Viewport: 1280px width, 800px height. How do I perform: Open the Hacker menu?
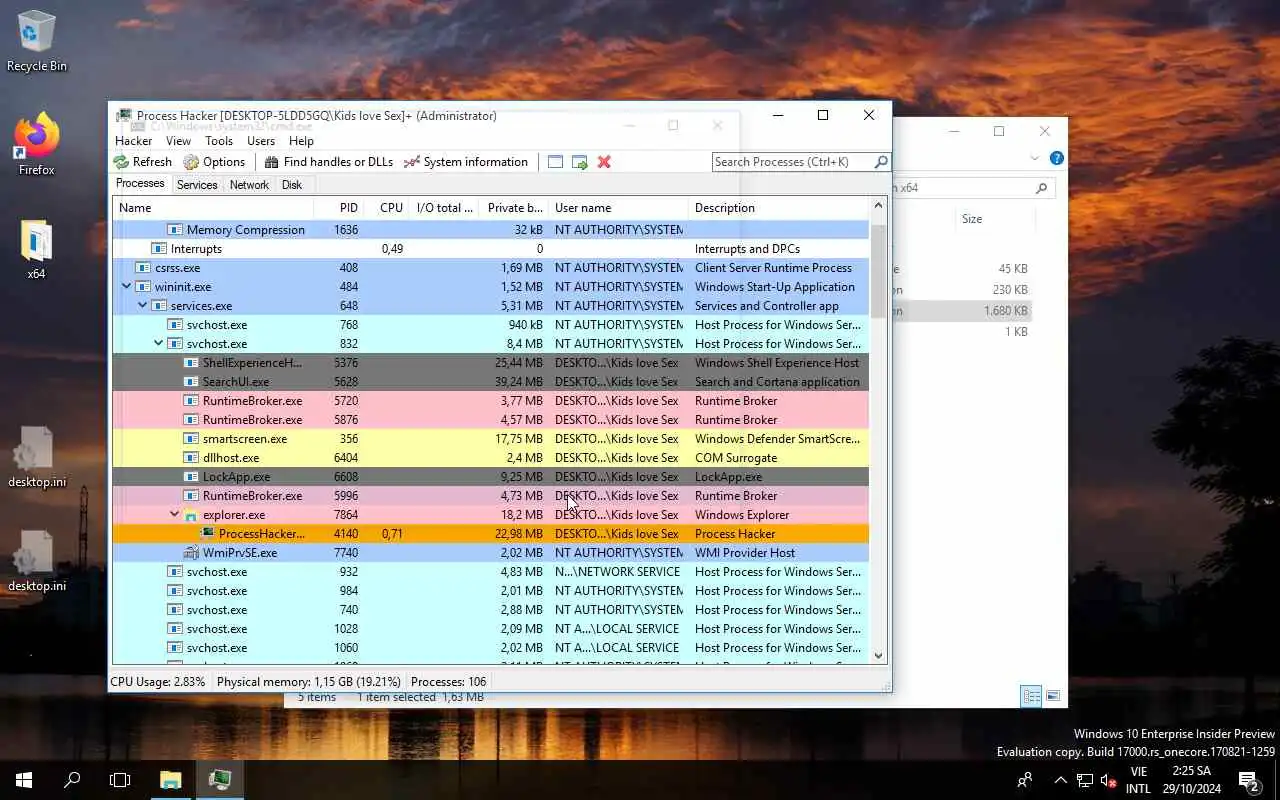point(134,141)
